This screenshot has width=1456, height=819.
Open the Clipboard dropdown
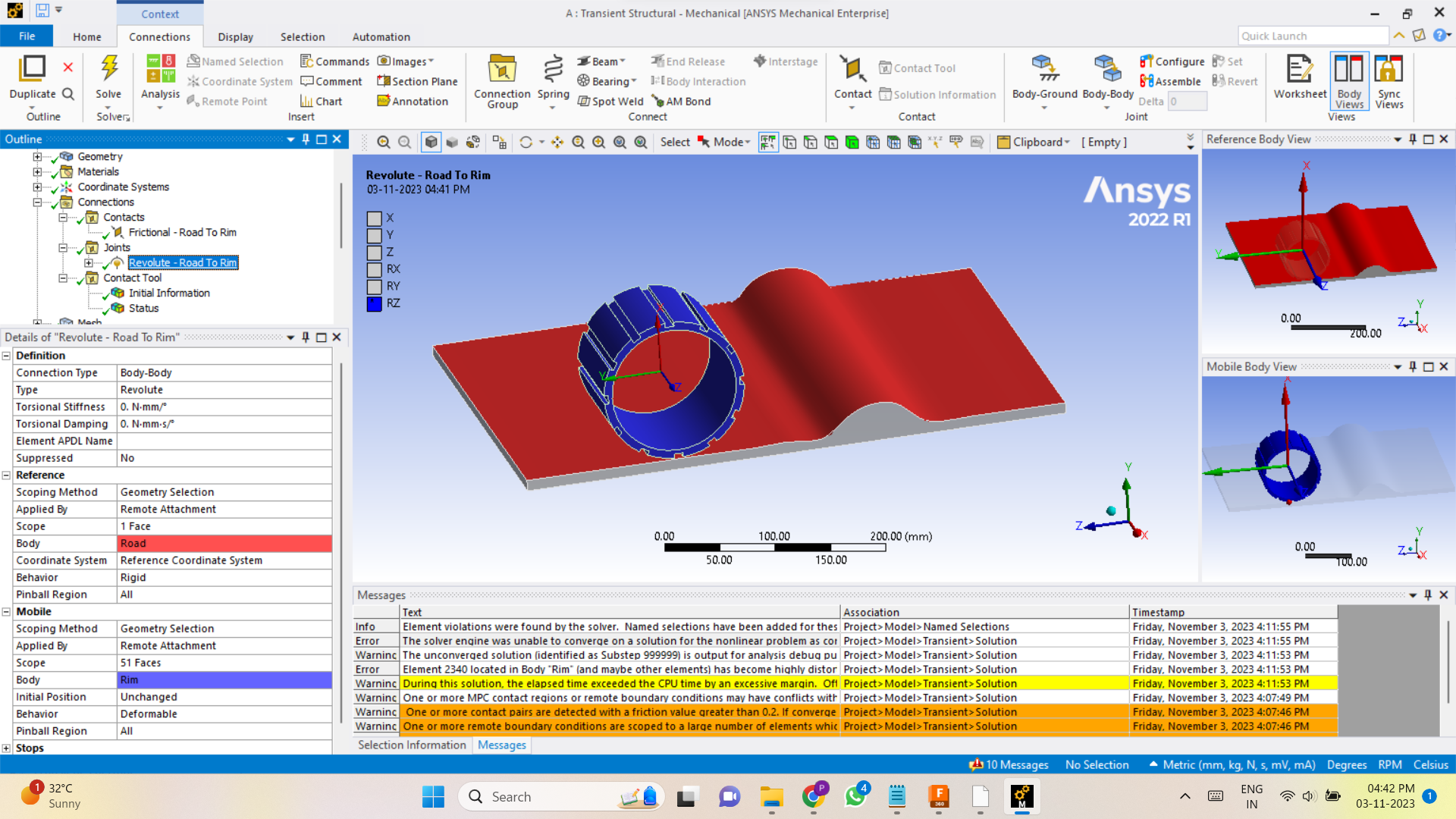pos(1033,142)
